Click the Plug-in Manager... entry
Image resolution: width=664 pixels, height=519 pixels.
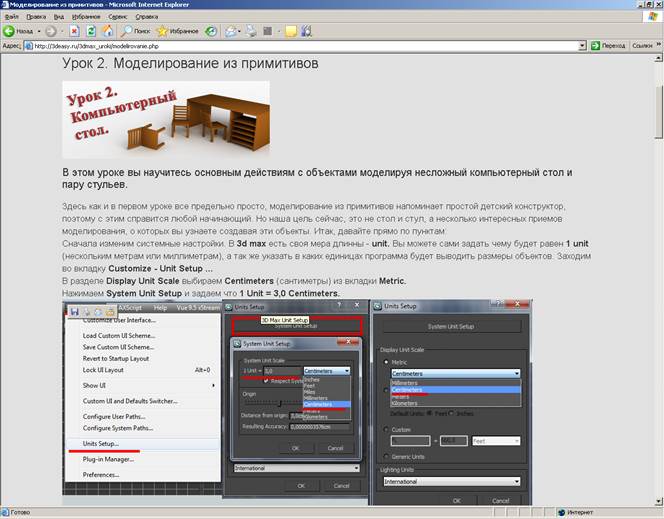pos(108,459)
